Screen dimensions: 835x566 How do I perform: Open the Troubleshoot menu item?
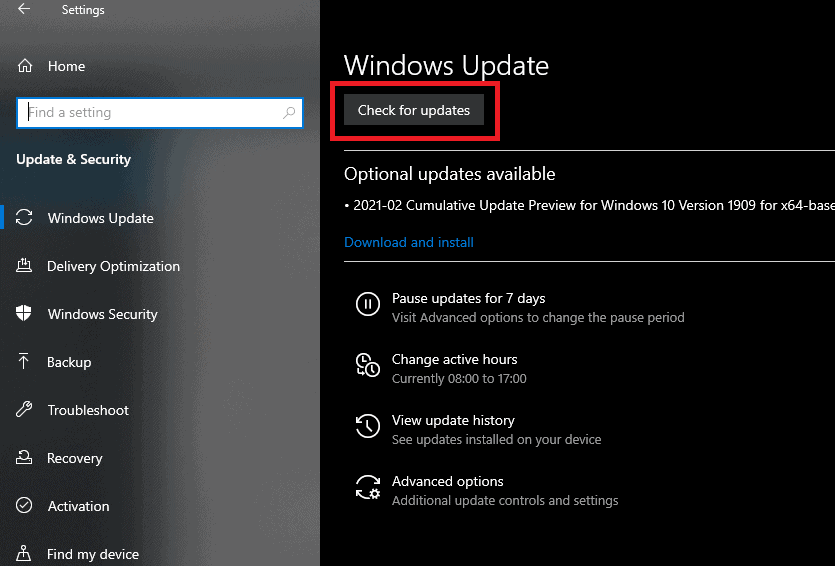[x=88, y=410]
